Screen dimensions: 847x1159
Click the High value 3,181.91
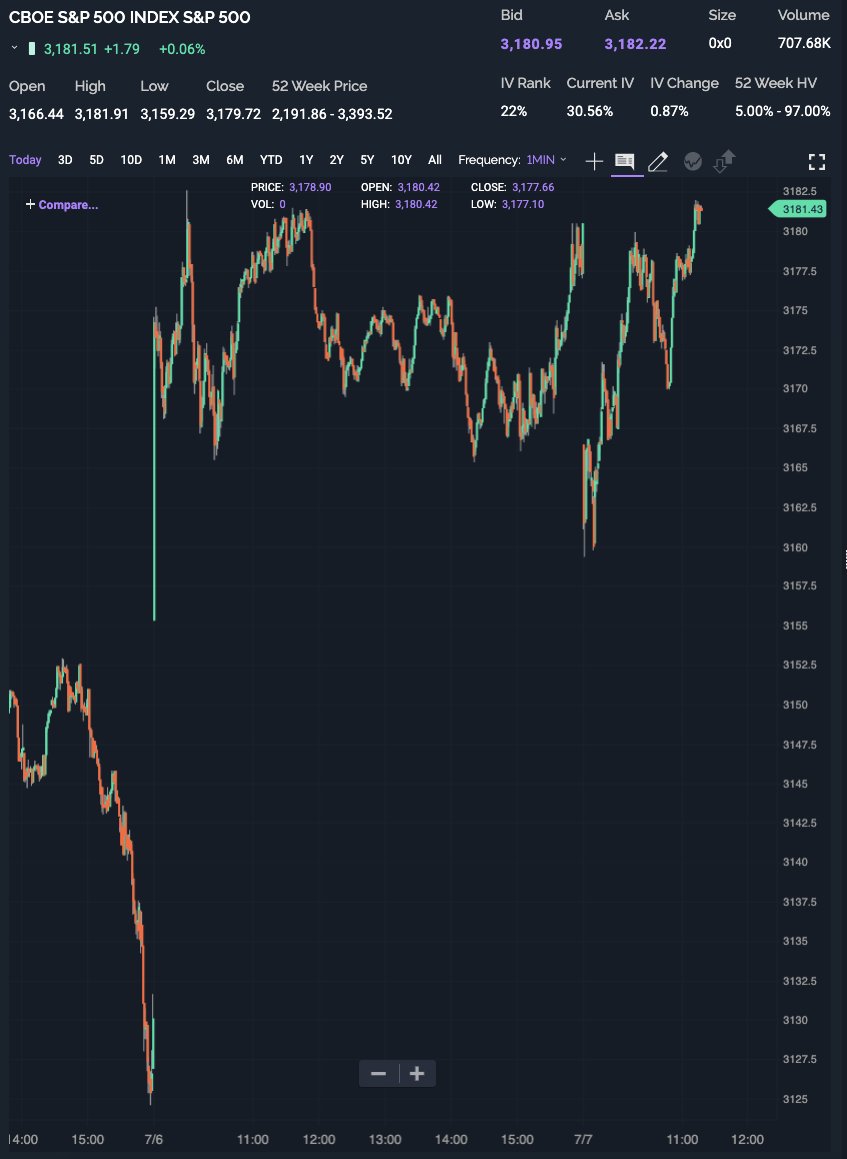pos(102,114)
